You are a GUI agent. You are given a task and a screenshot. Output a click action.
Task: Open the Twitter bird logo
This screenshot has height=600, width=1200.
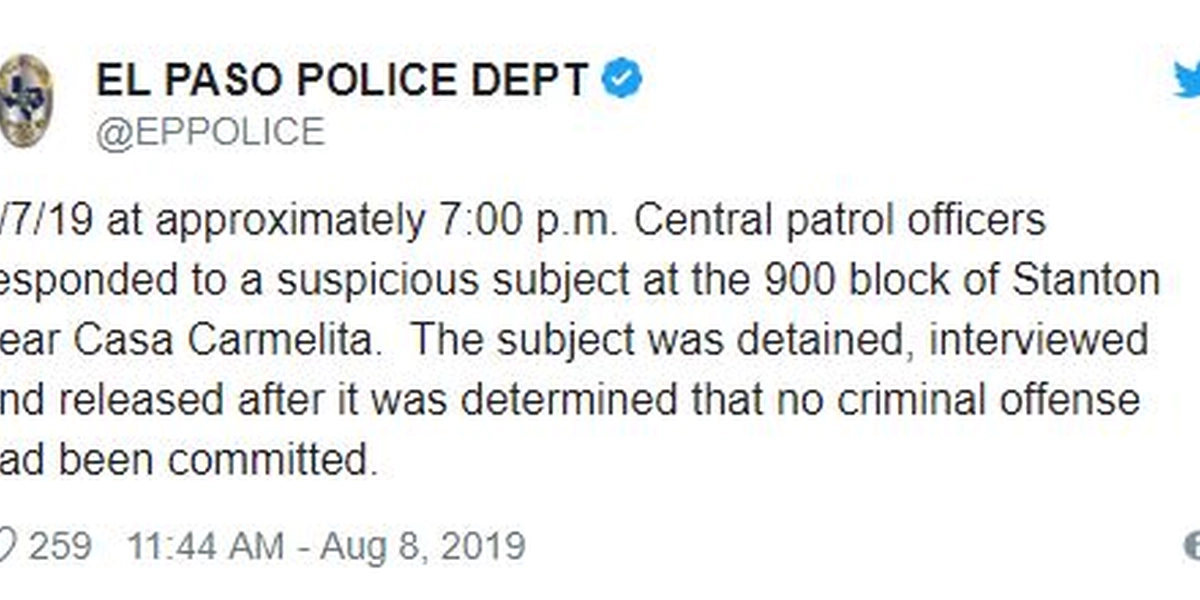pyautogui.click(x=1187, y=79)
